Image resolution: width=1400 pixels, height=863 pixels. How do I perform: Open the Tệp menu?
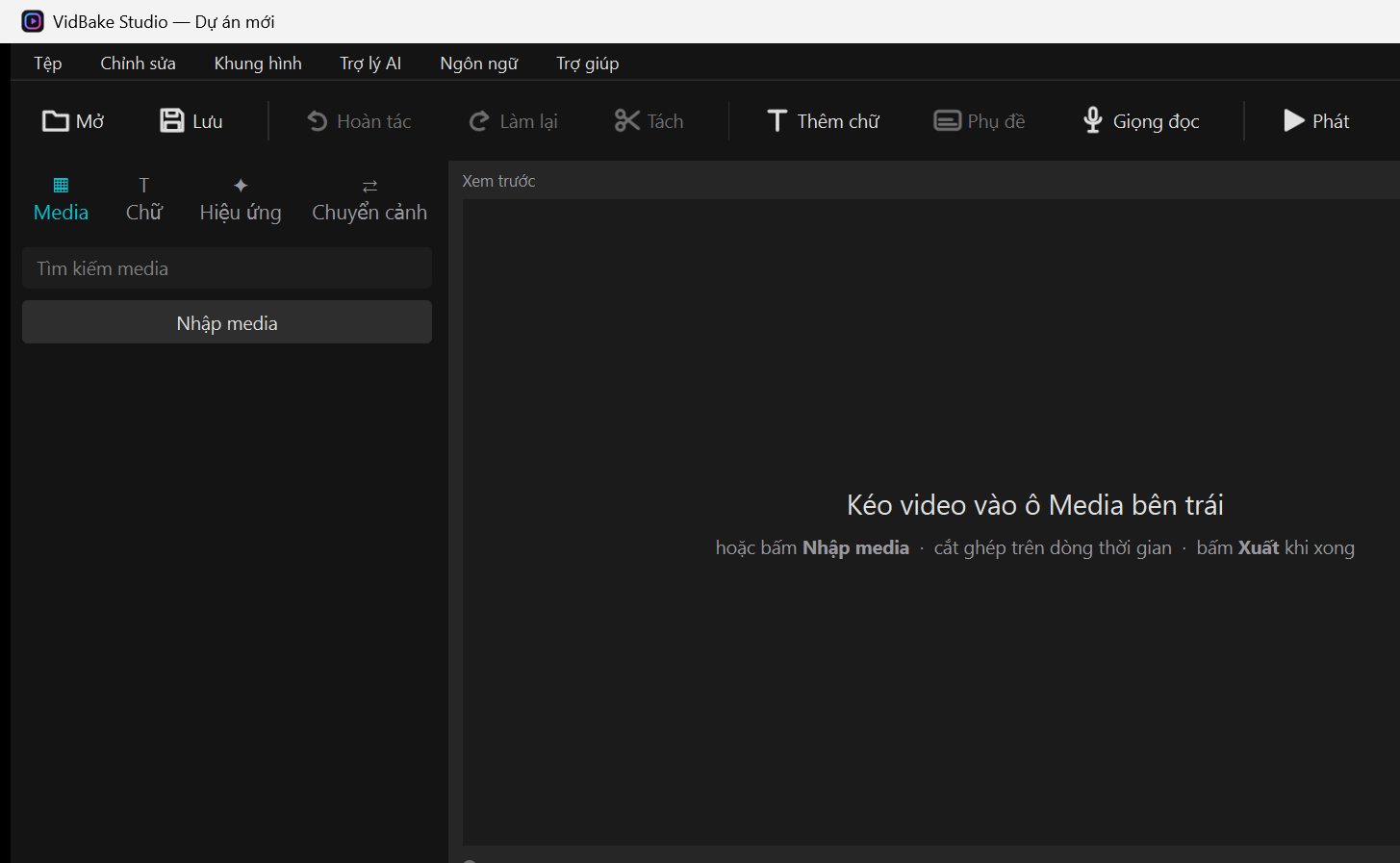click(x=48, y=63)
